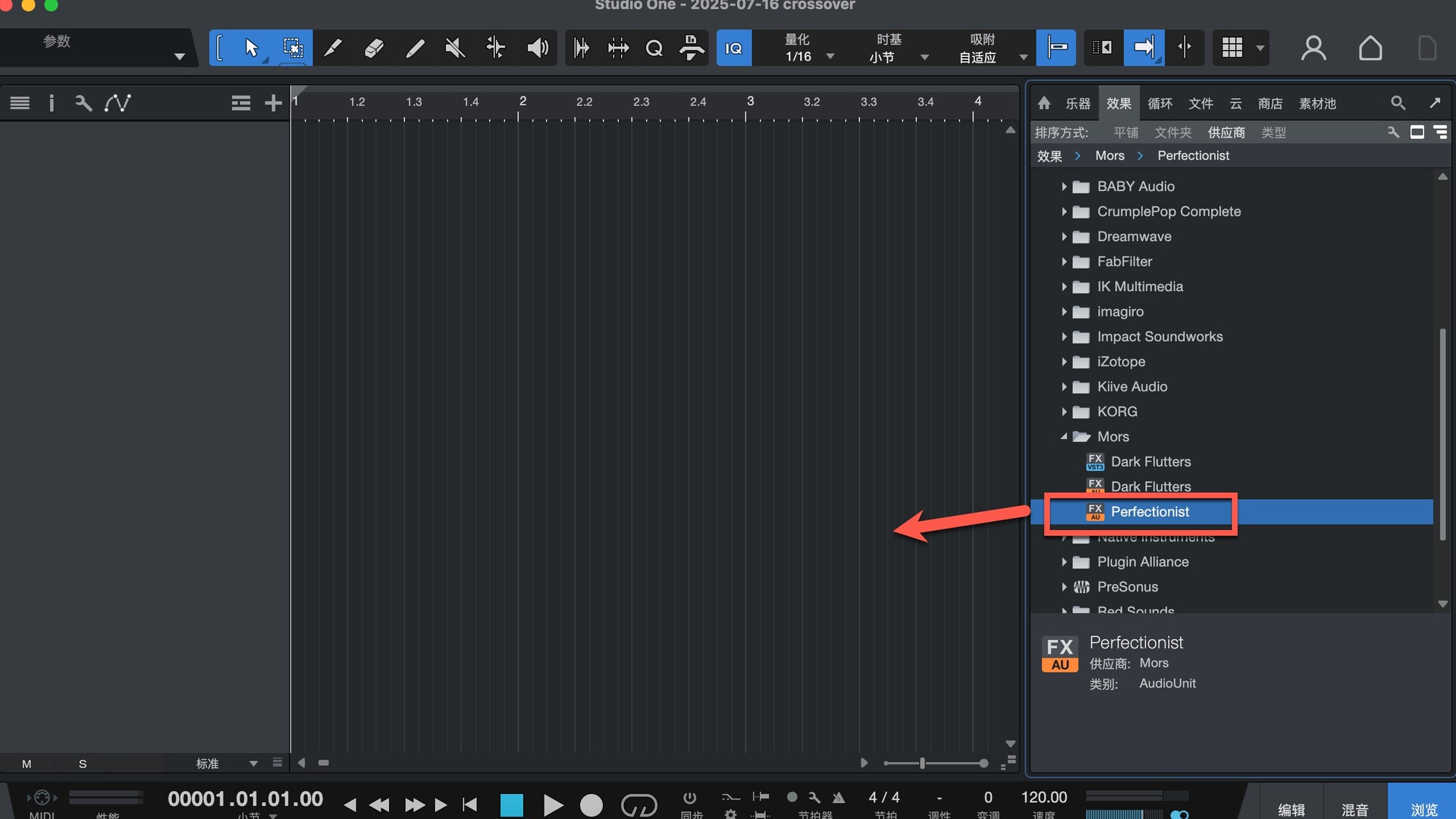Expand the BABY Audio folder
1456x819 pixels.
[x=1064, y=187]
